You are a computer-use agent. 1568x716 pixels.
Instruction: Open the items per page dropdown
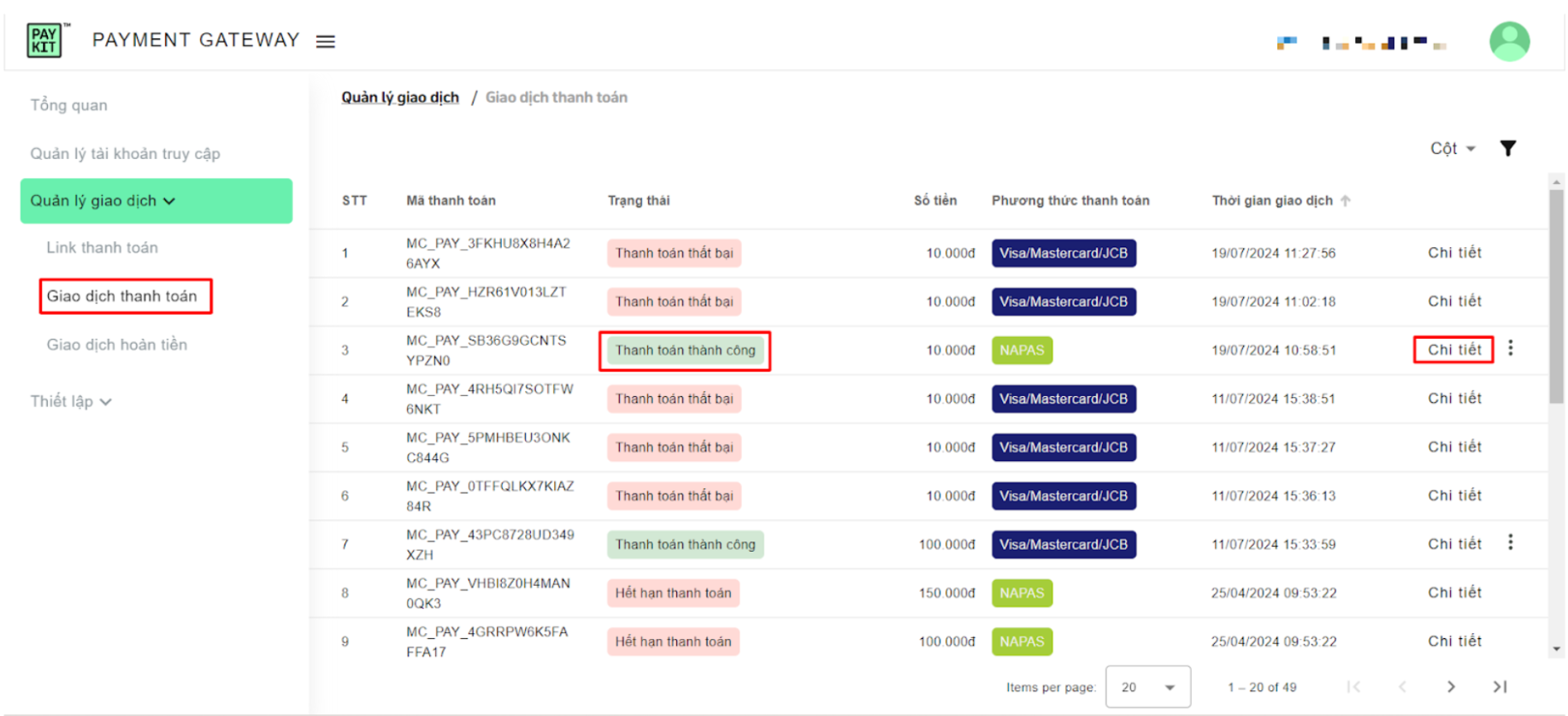(1148, 687)
